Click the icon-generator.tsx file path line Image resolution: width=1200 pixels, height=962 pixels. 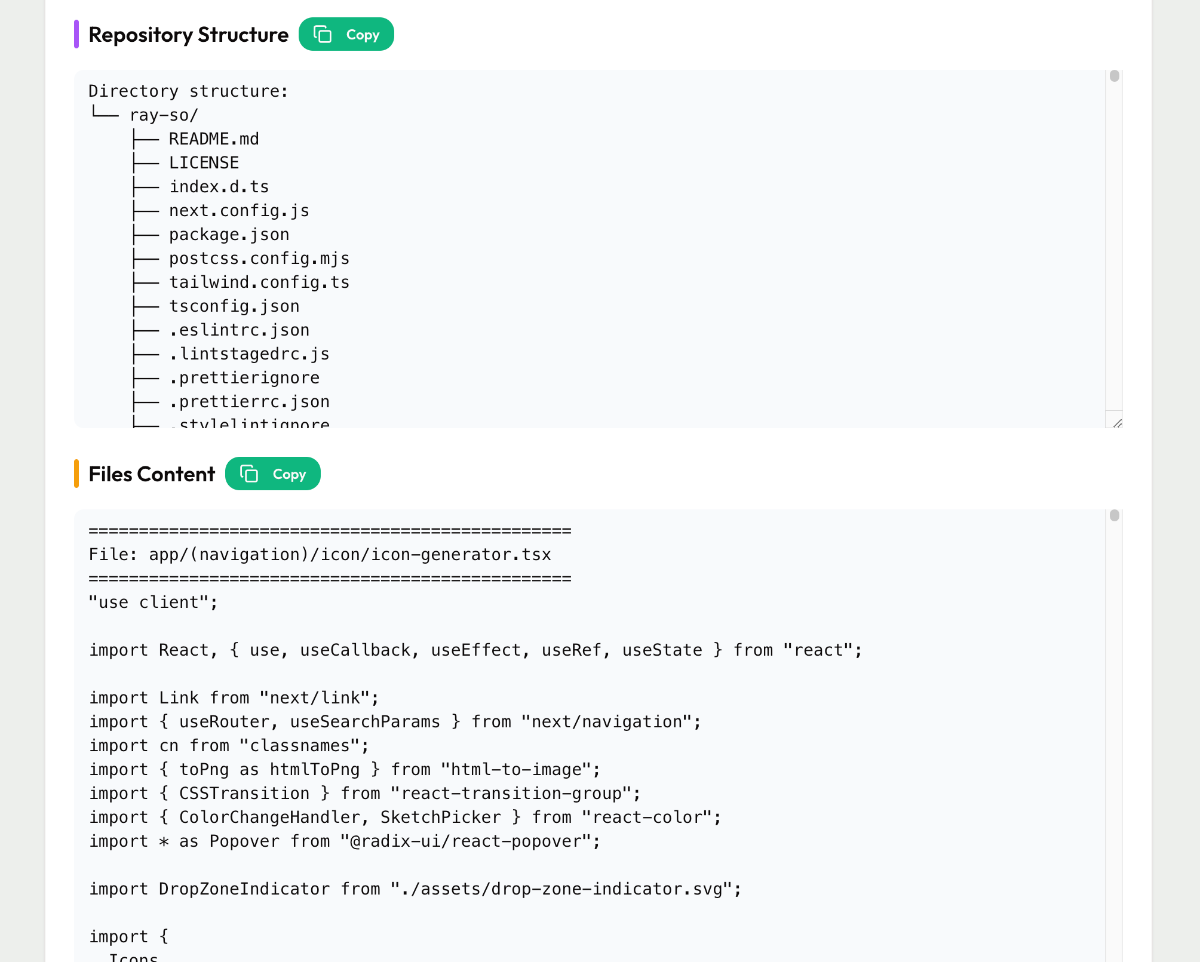(320, 554)
